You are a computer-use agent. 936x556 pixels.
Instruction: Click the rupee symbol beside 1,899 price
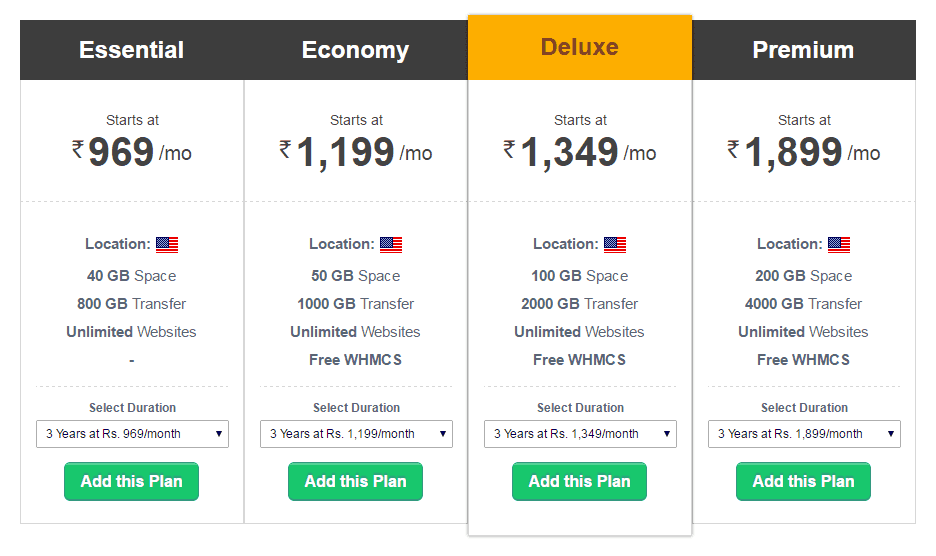(734, 149)
